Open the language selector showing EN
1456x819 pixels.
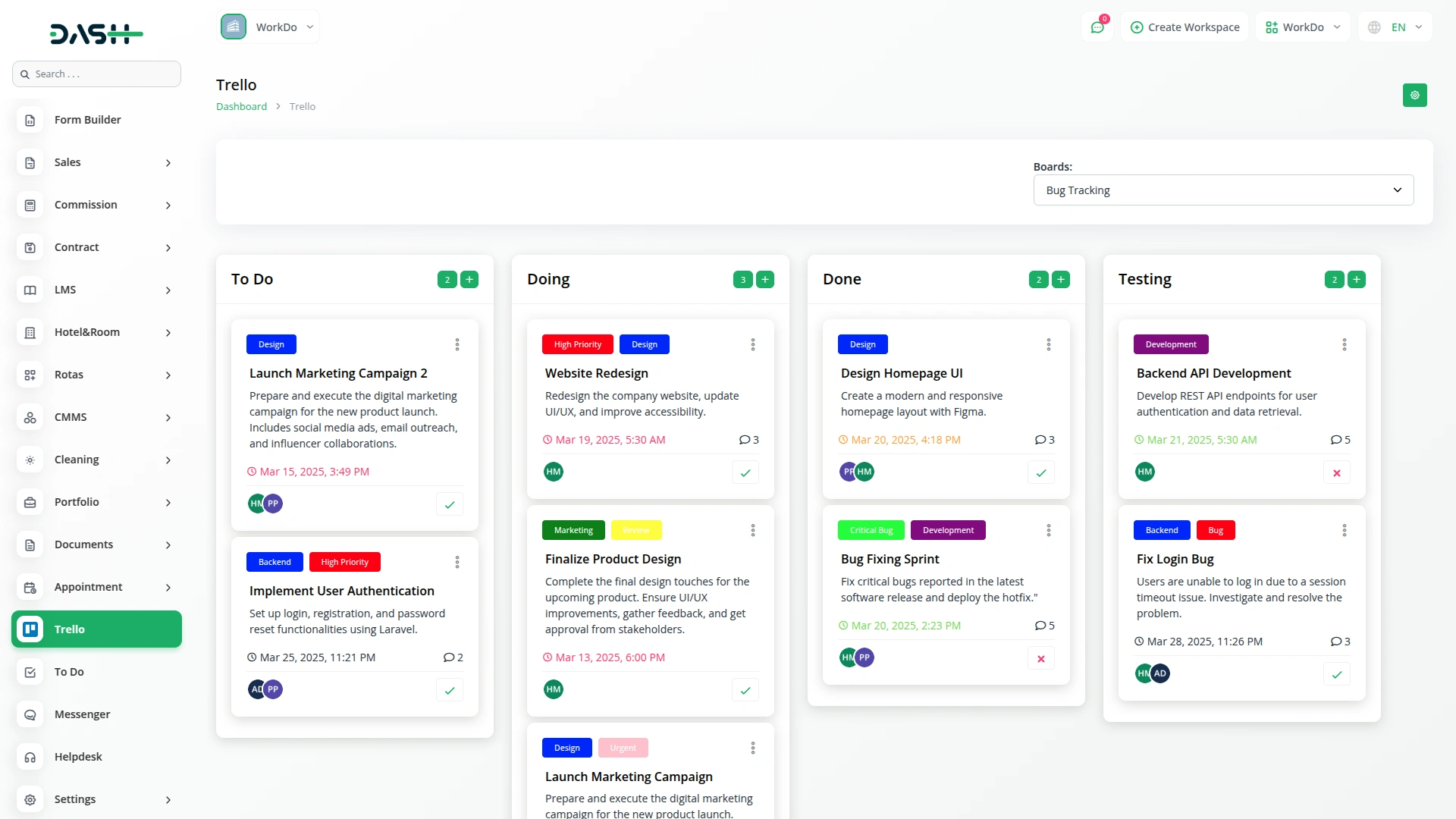point(1395,27)
